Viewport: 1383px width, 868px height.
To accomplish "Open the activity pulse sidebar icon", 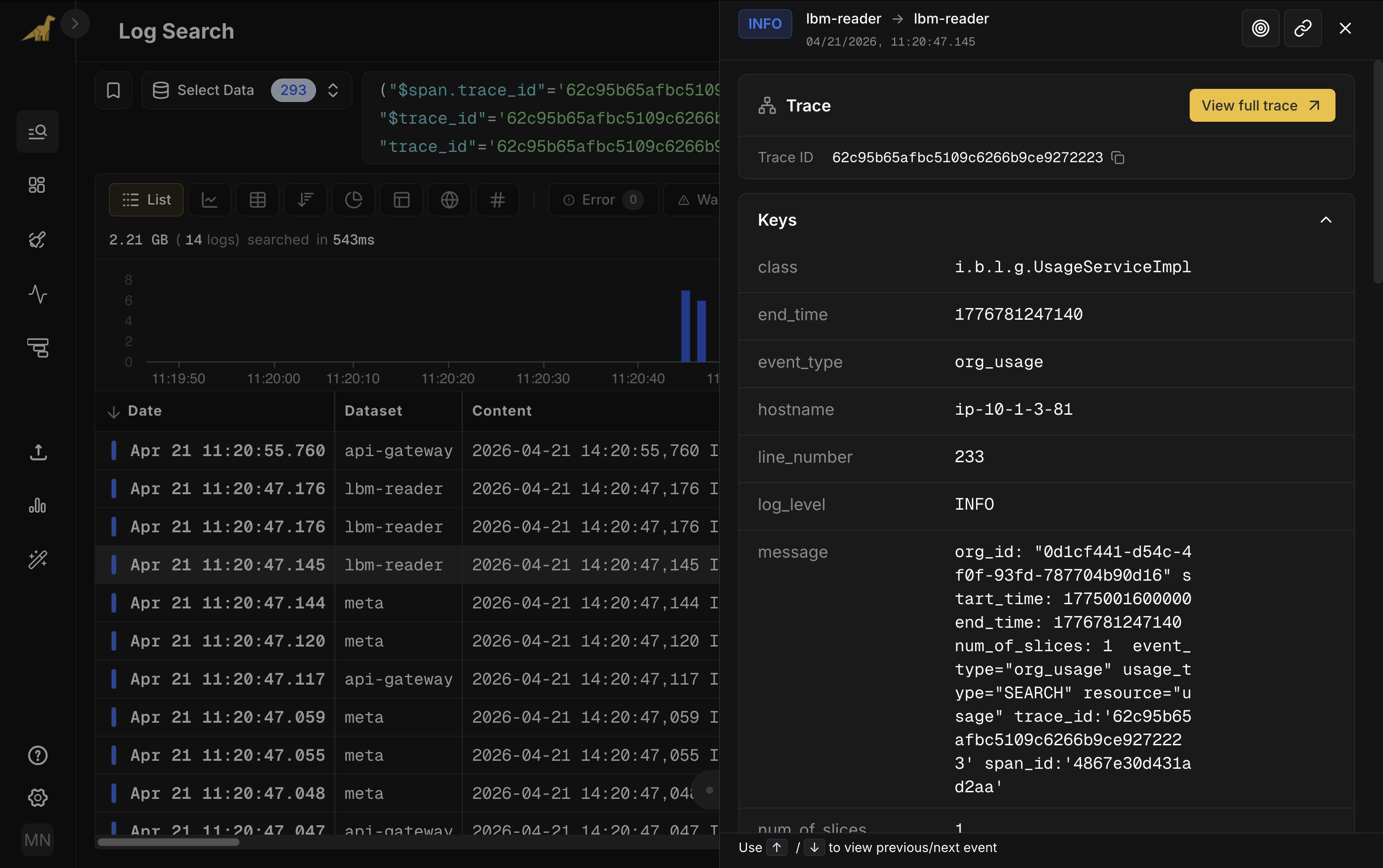I will click(37, 293).
